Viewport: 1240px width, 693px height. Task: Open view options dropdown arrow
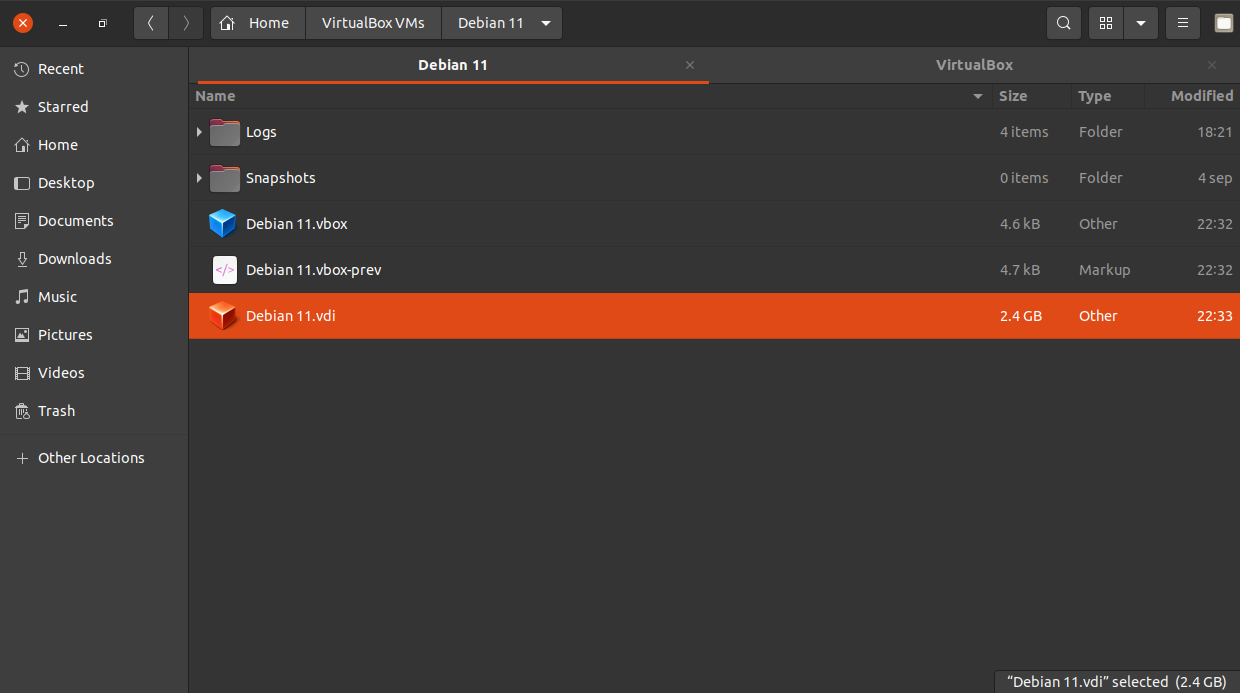click(1141, 23)
